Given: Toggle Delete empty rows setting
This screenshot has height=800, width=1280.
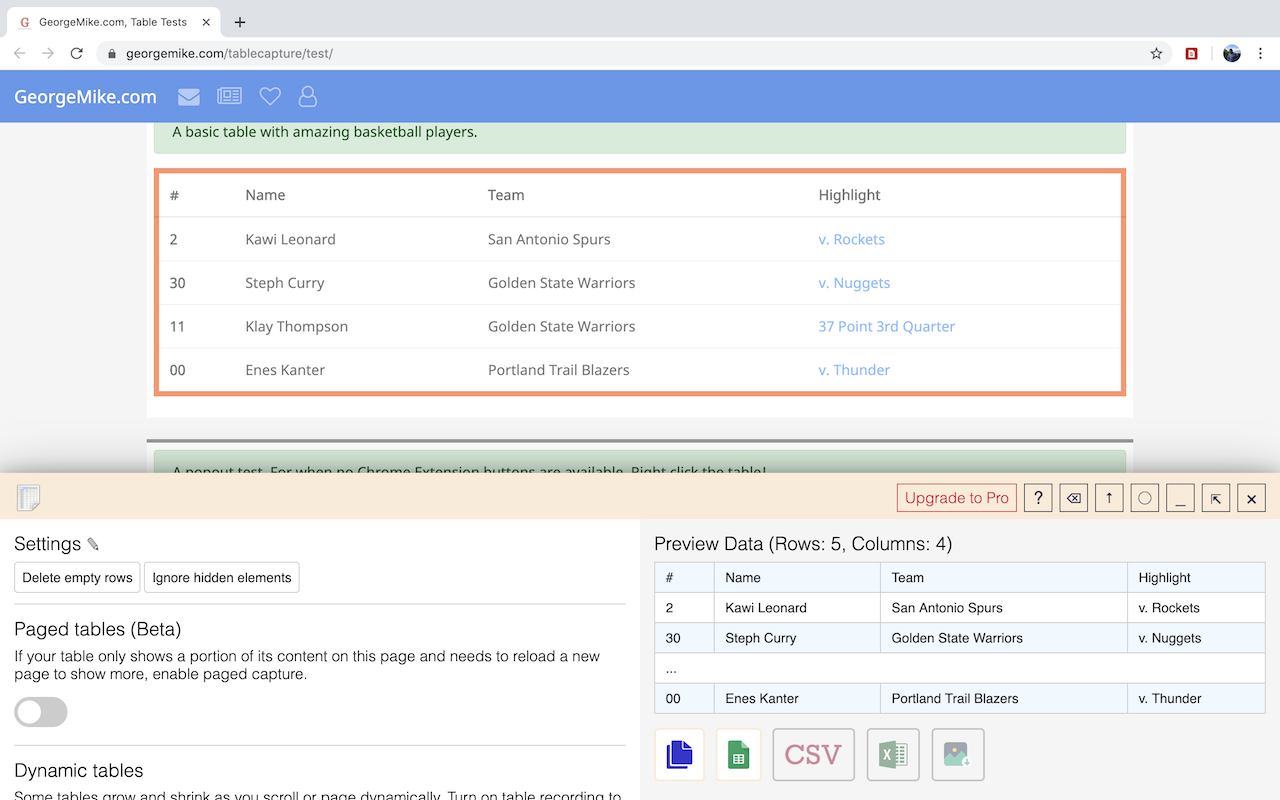Looking at the screenshot, I should tap(77, 578).
